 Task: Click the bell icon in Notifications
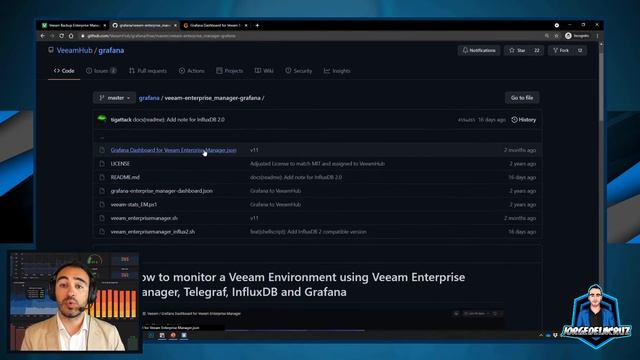tap(465, 51)
